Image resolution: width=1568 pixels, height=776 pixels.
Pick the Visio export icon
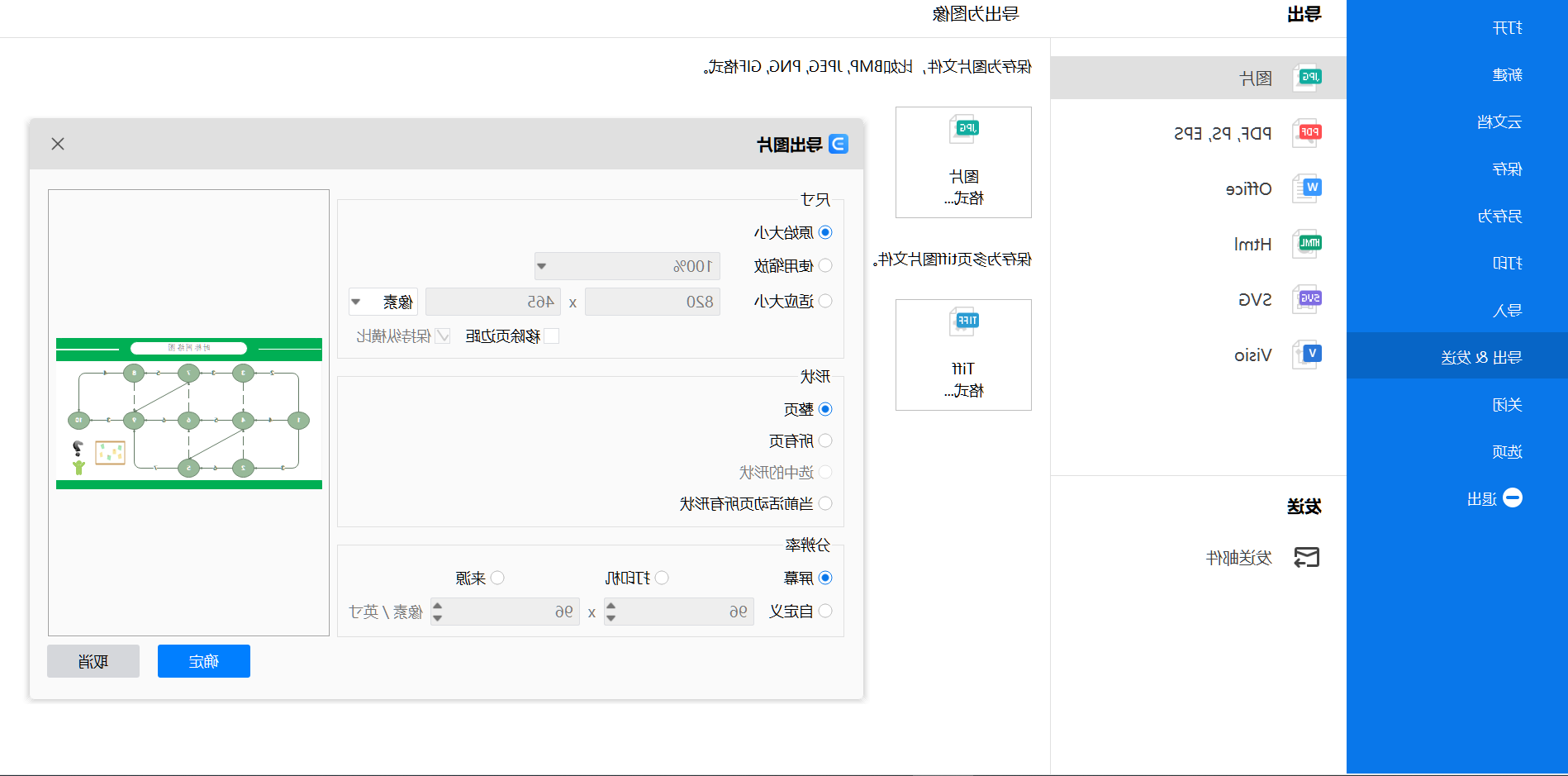[1308, 355]
